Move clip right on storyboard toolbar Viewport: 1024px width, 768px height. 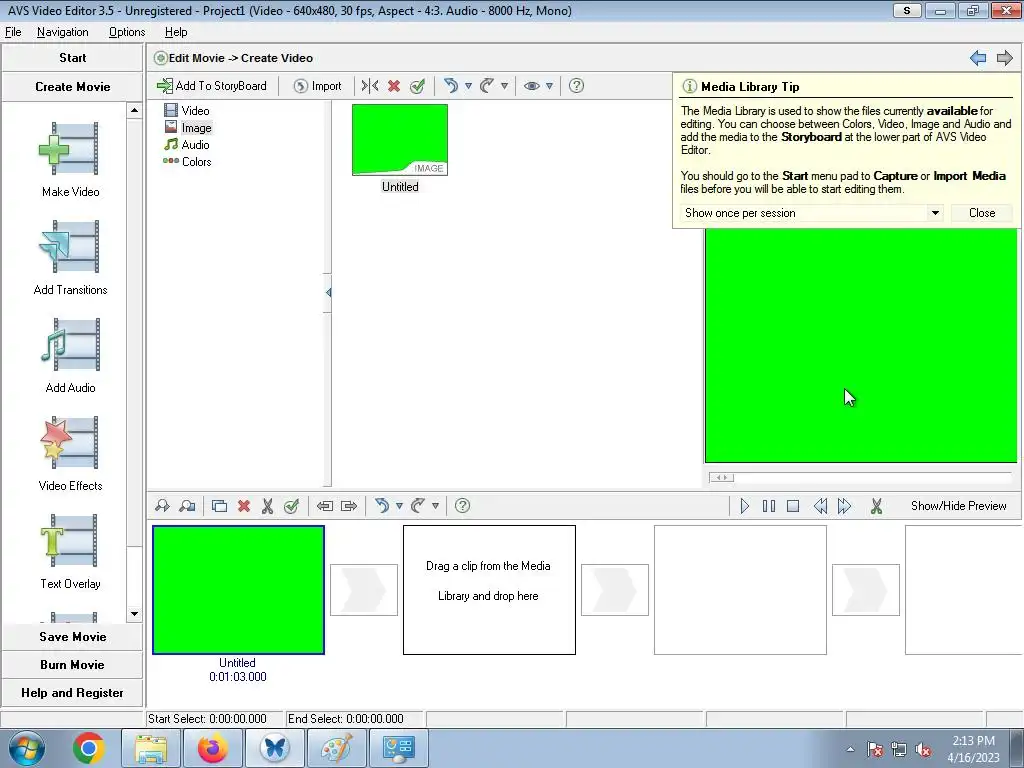point(349,505)
